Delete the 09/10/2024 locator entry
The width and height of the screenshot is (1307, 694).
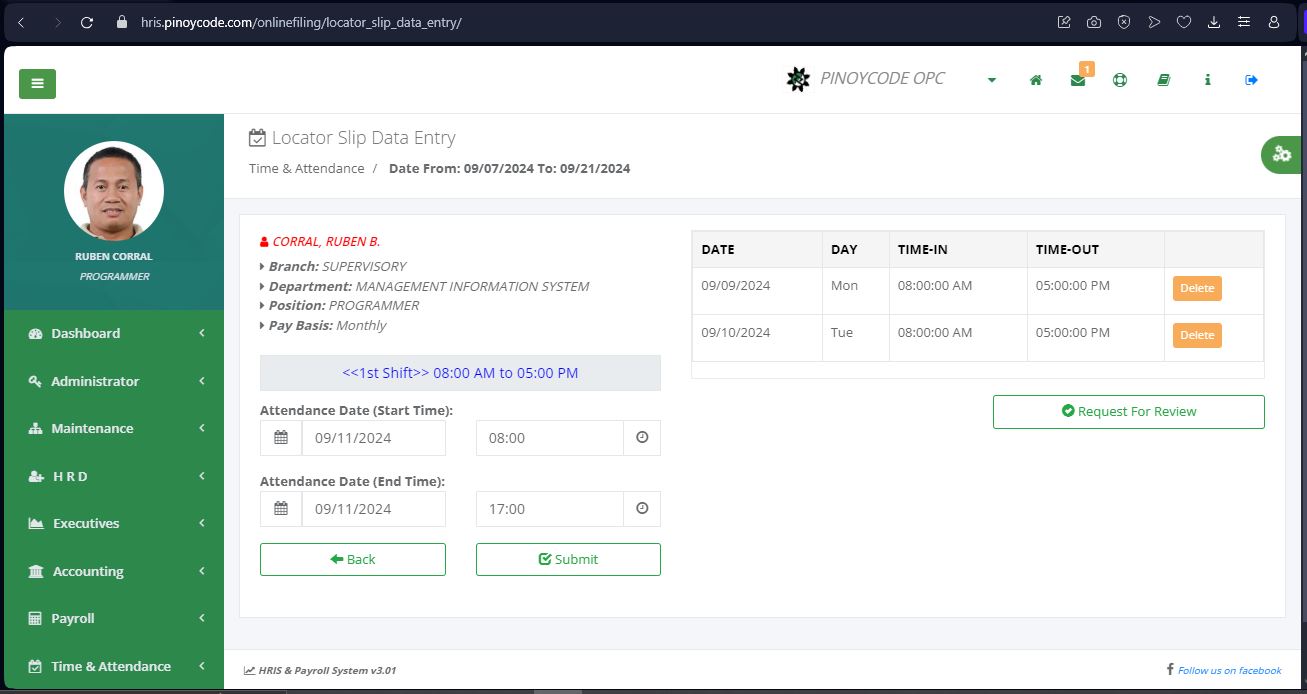[x=1197, y=335]
